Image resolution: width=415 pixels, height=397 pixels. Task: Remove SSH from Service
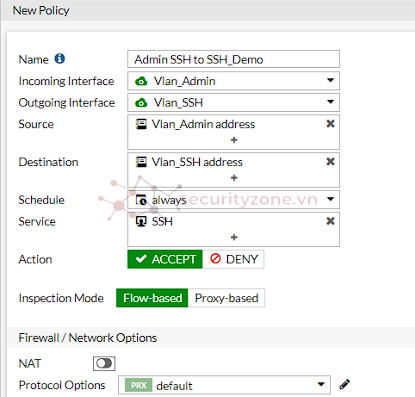(330, 221)
